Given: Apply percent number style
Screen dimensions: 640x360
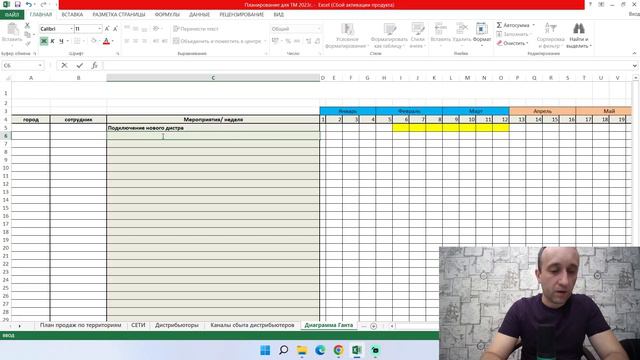Looking at the screenshot, I should tap(288, 41).
